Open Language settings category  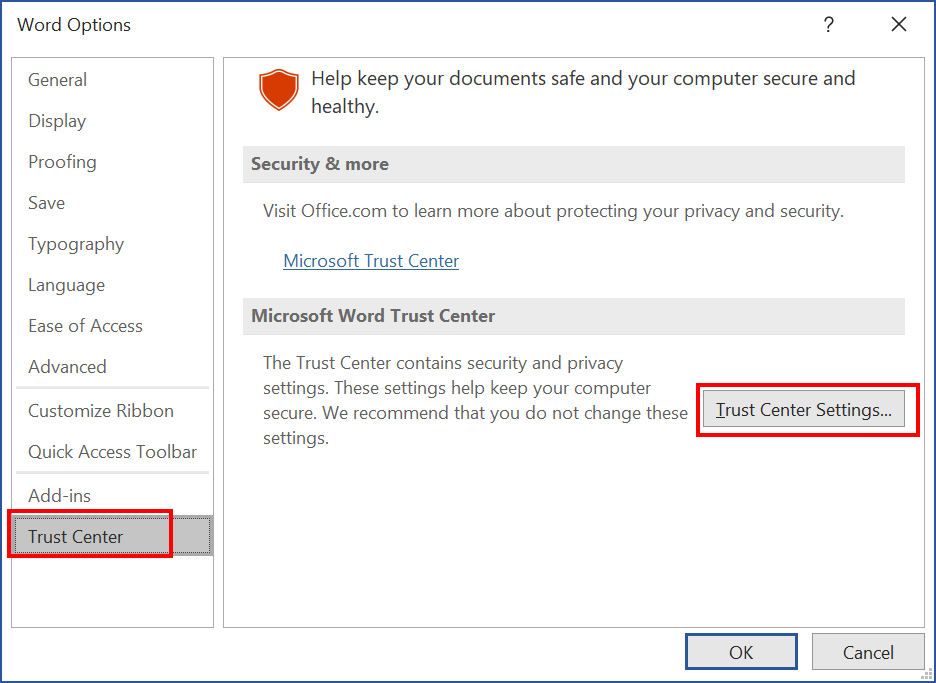[112, 285]
